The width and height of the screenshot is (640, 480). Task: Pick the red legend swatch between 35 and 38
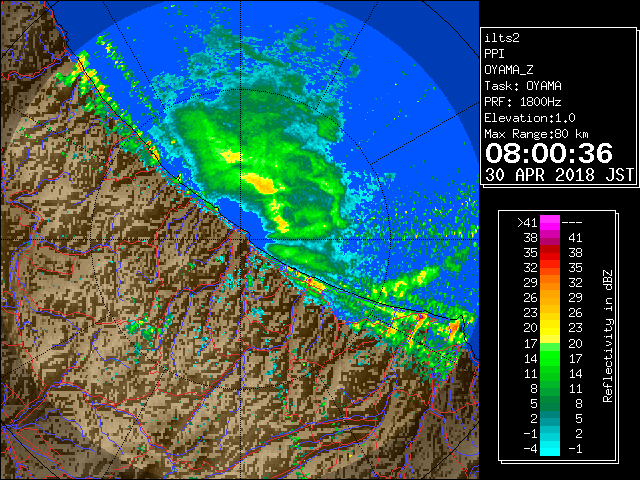tap(550, 253)
